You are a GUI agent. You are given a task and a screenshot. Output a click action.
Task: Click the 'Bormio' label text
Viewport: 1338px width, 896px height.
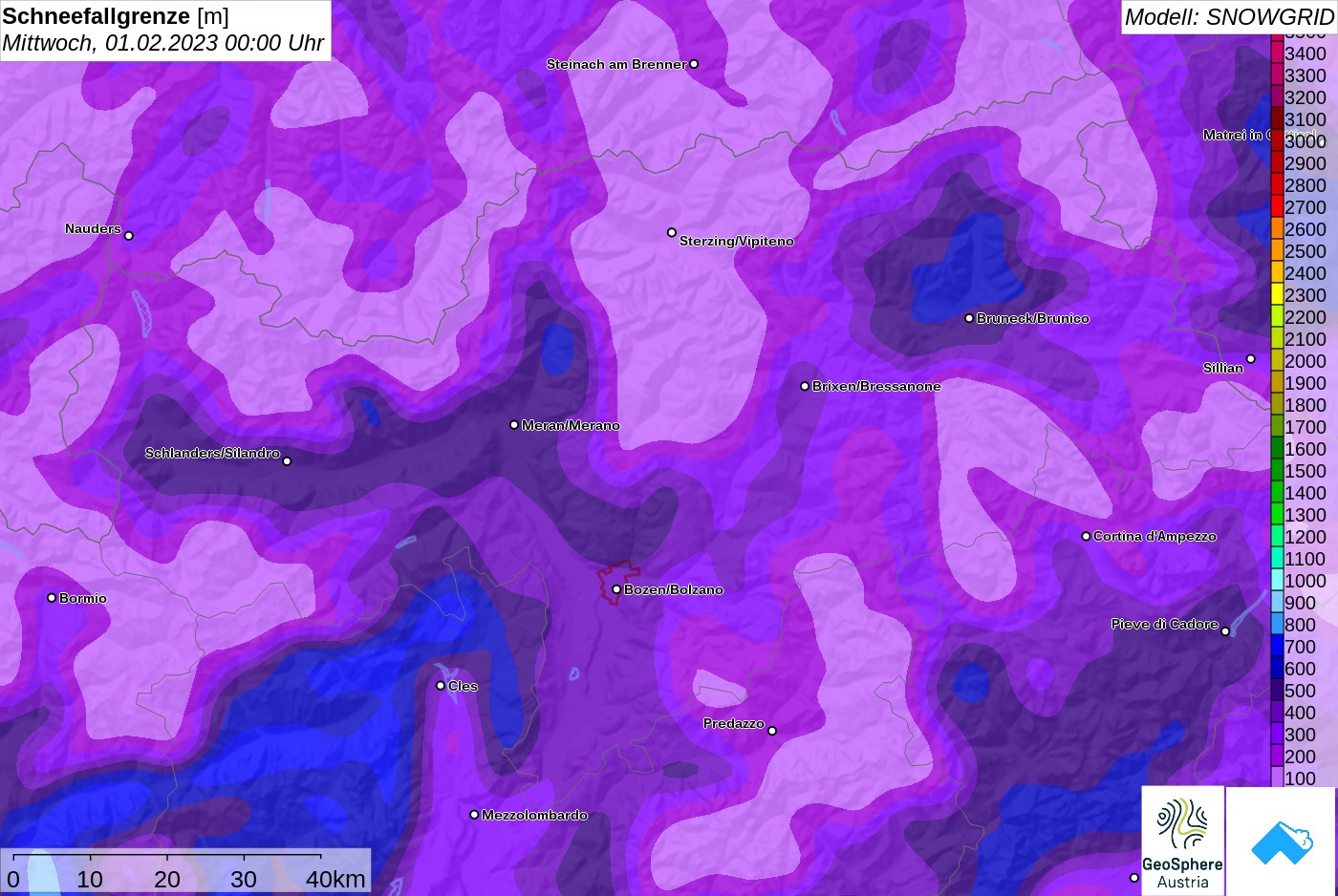point(83,598)
